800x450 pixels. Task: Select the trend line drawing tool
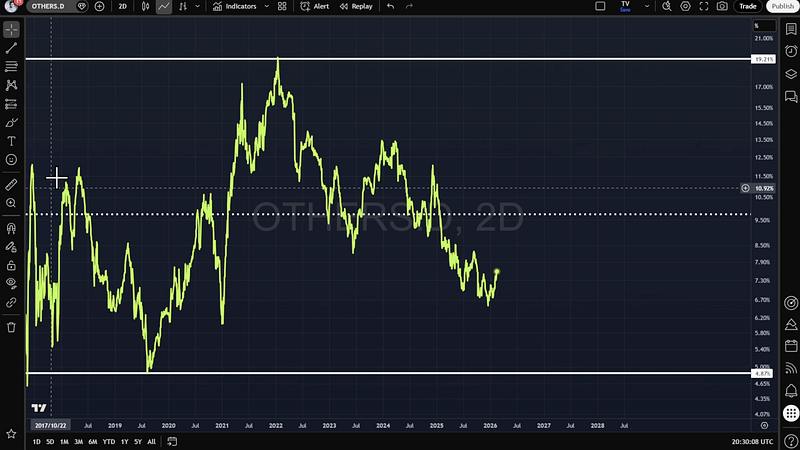[11, 48]
